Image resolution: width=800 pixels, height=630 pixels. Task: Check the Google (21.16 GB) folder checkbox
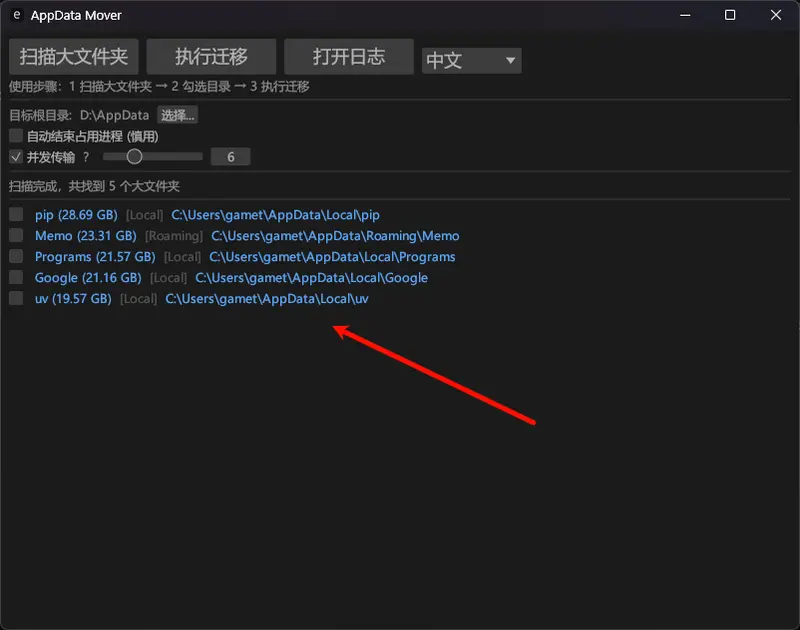(x=15, y=277)
